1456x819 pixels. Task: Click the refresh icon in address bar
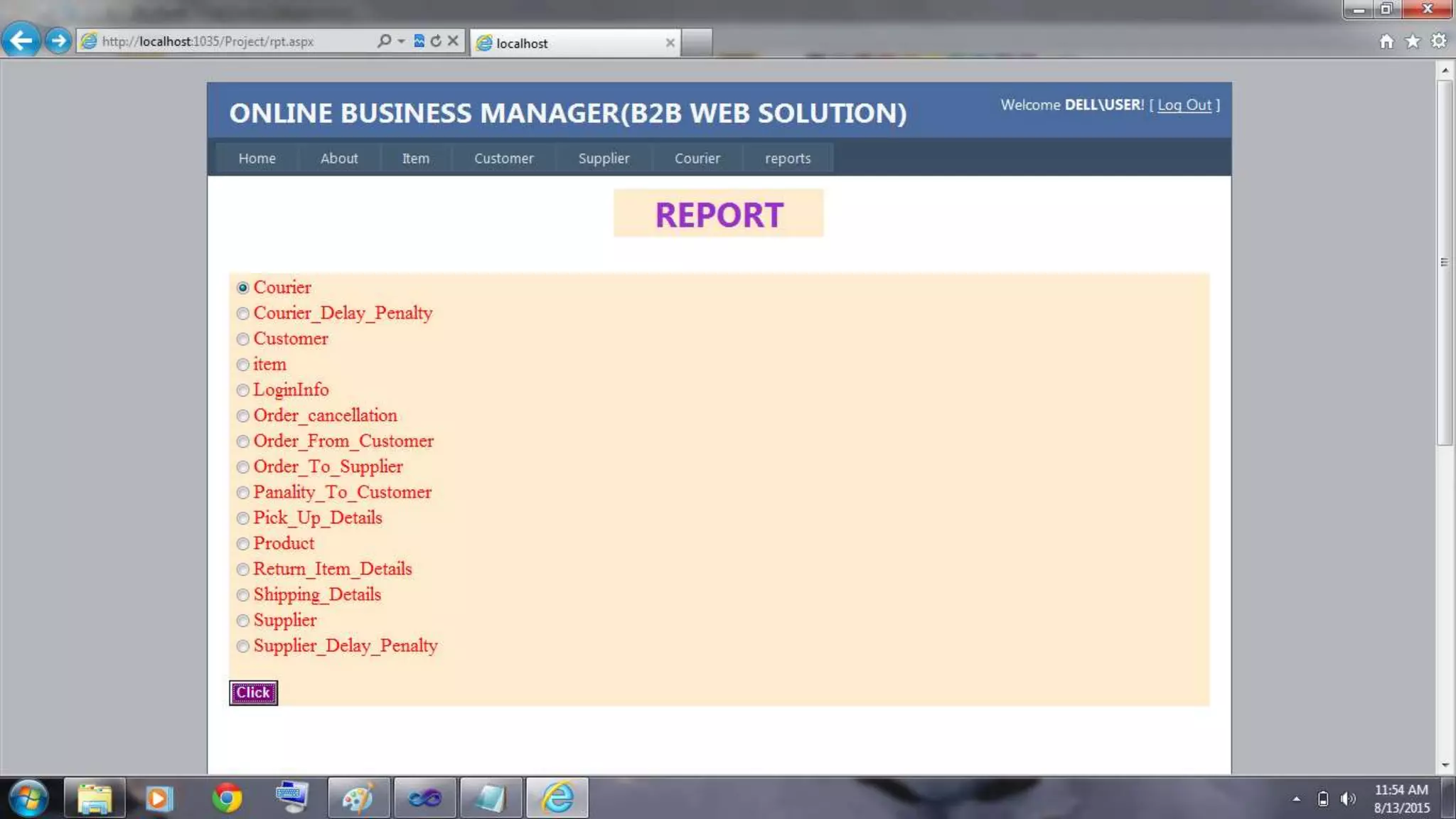tap(436, 41)
